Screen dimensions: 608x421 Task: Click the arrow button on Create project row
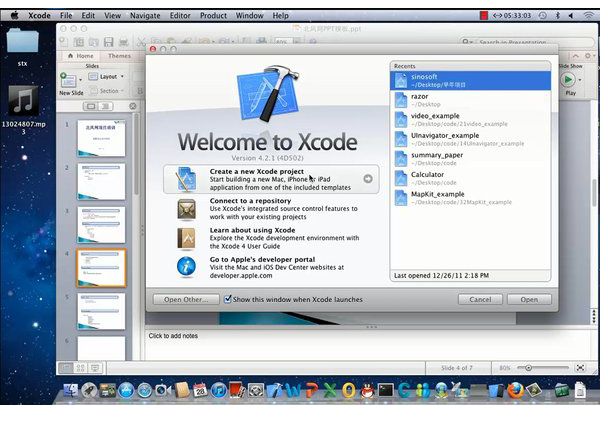(x=368, y=179)
